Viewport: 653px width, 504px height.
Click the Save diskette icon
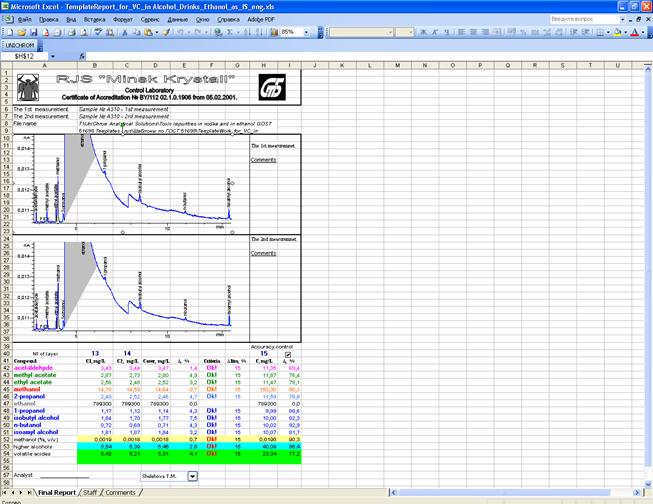coord(34,32)
